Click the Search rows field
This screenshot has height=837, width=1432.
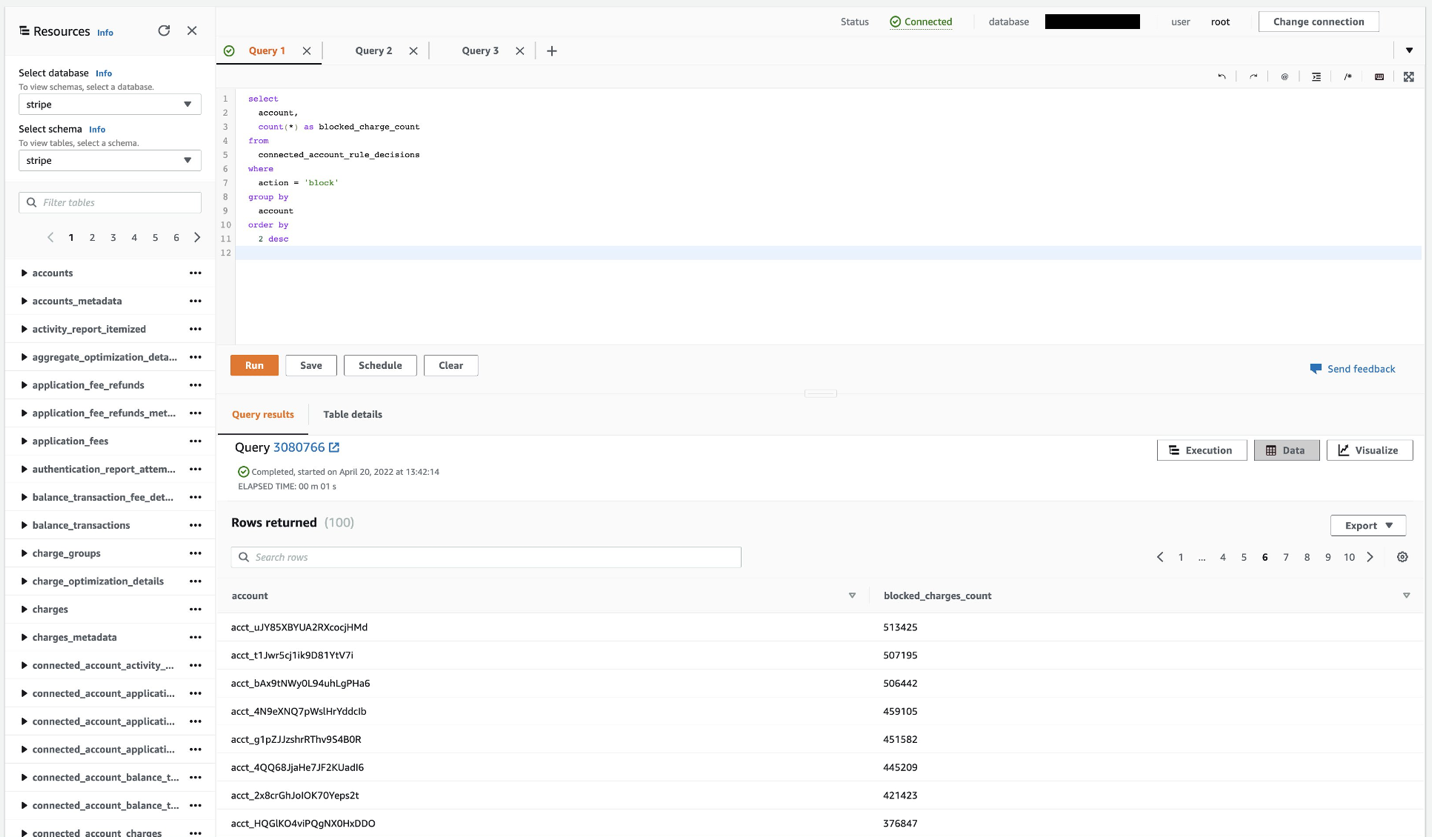tap(486, 557)
